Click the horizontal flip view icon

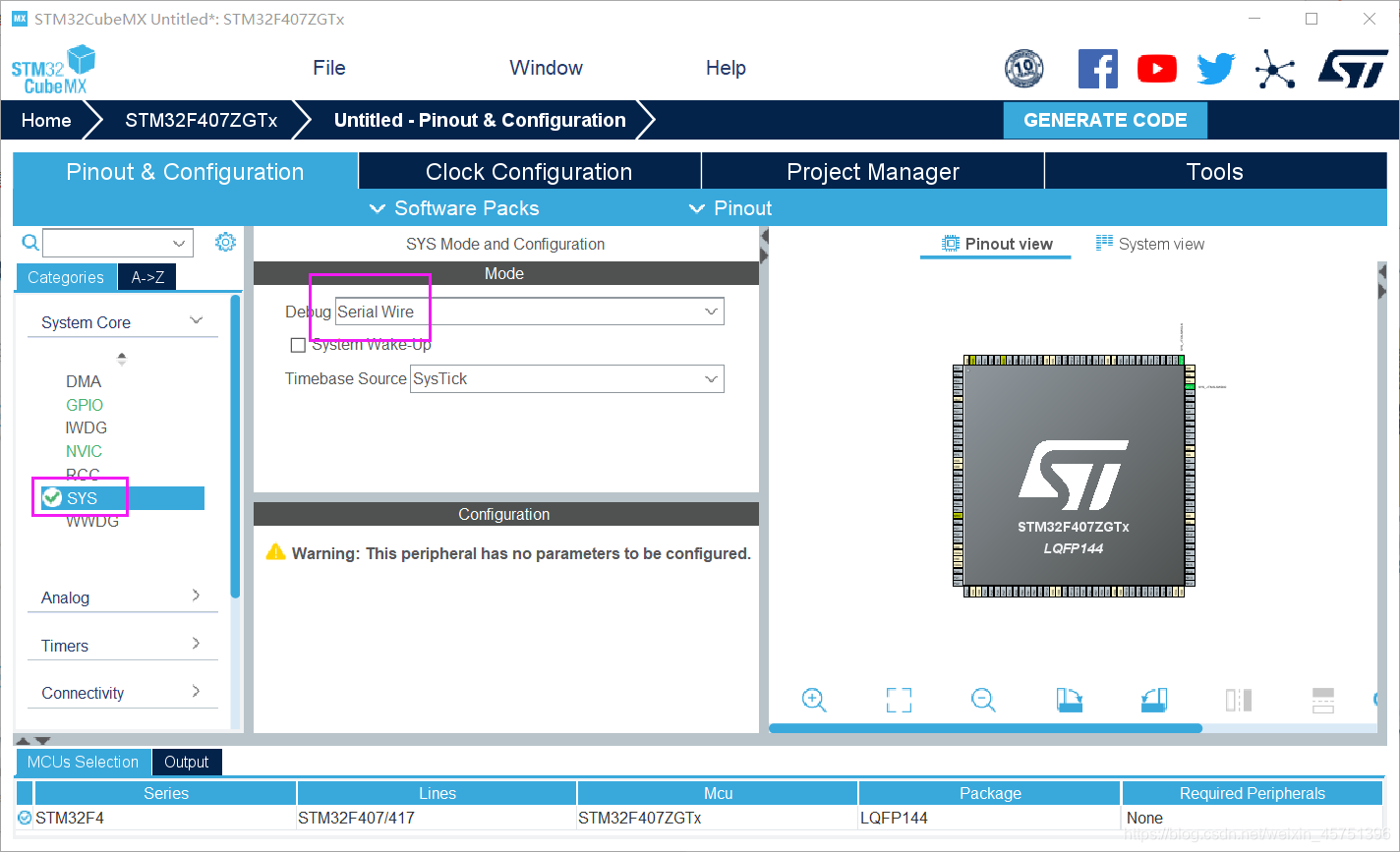(1239, 700)
